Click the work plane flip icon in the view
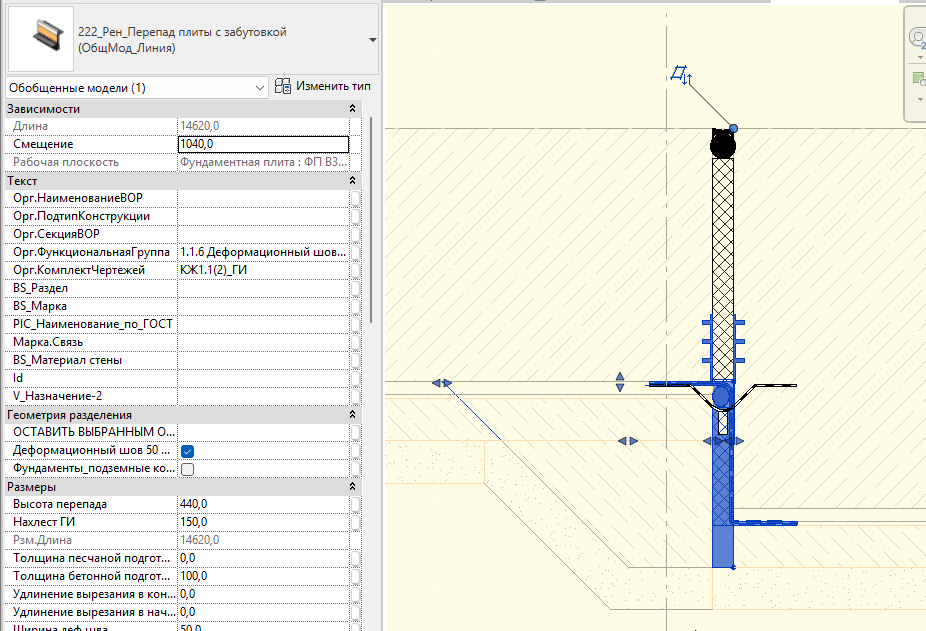The width and height of the screenshot is (926, 631). 682,75
